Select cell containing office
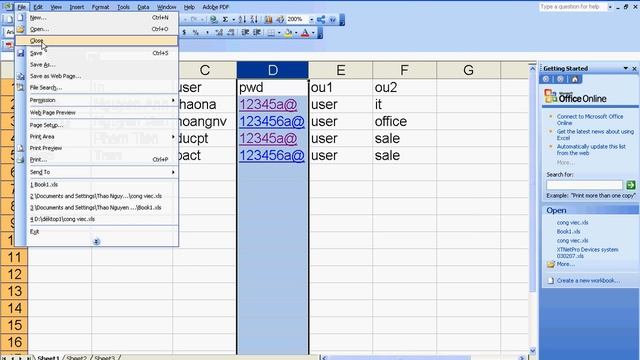The image size is (640, 360). (x=404, y=121)
